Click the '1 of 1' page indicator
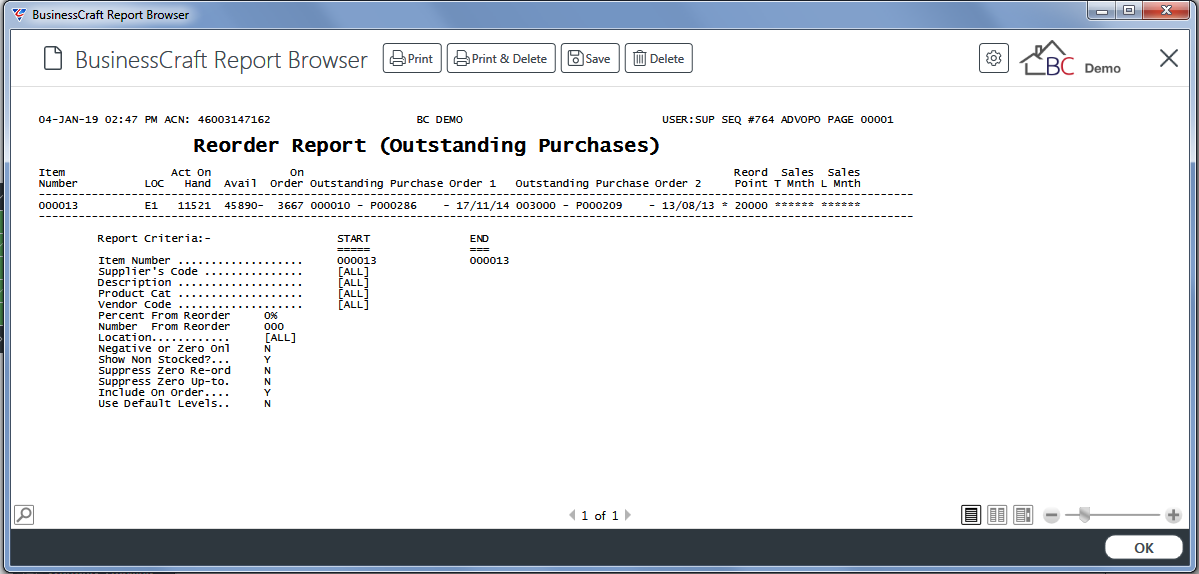 600,515
